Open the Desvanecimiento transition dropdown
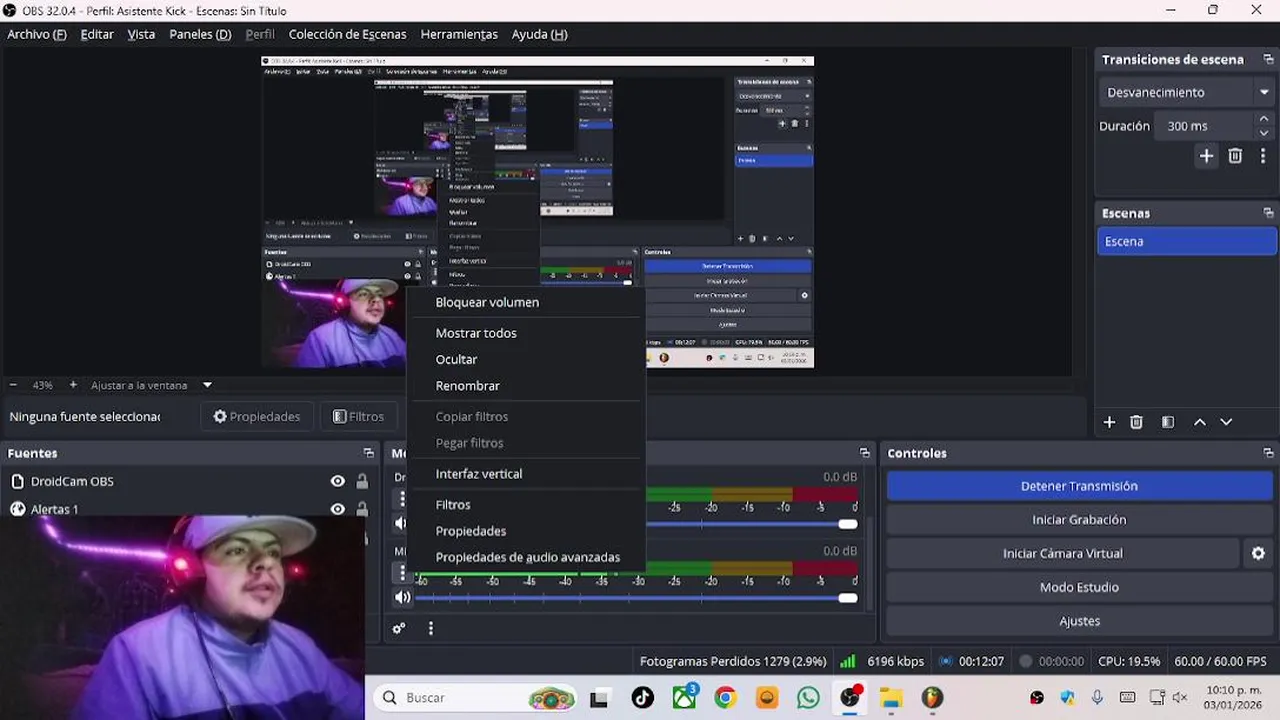This screenshot has width=1280, height=720. click(x=1187, y=92)
